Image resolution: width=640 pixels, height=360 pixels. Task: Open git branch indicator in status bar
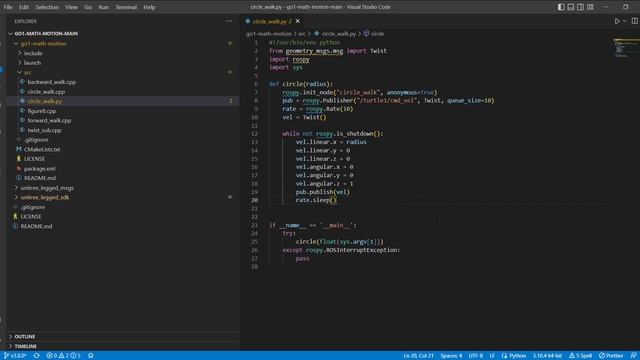pyautogui.click(x=16, y=356)
